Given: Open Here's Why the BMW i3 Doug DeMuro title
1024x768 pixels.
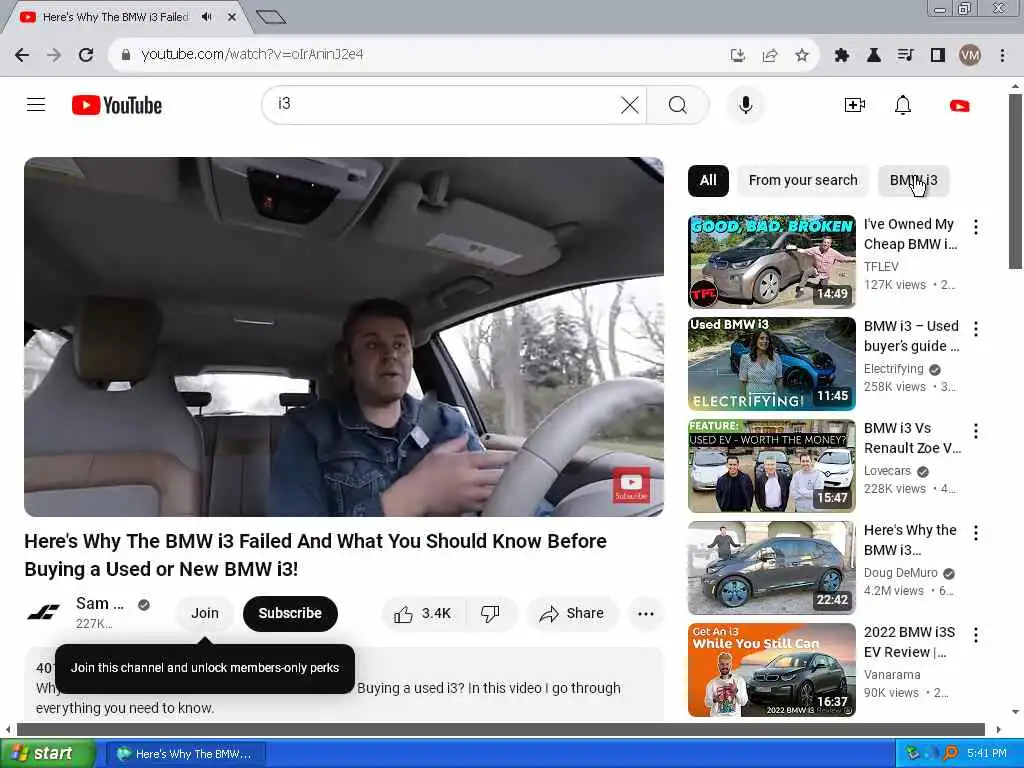Looking at the screenshot, I should pyautogui.click(x=910, y=539).
